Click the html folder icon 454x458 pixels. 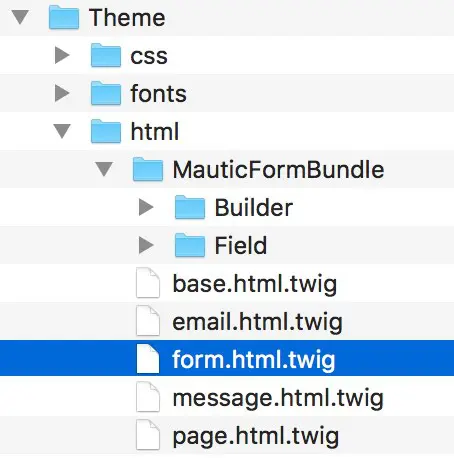(106, 131)
